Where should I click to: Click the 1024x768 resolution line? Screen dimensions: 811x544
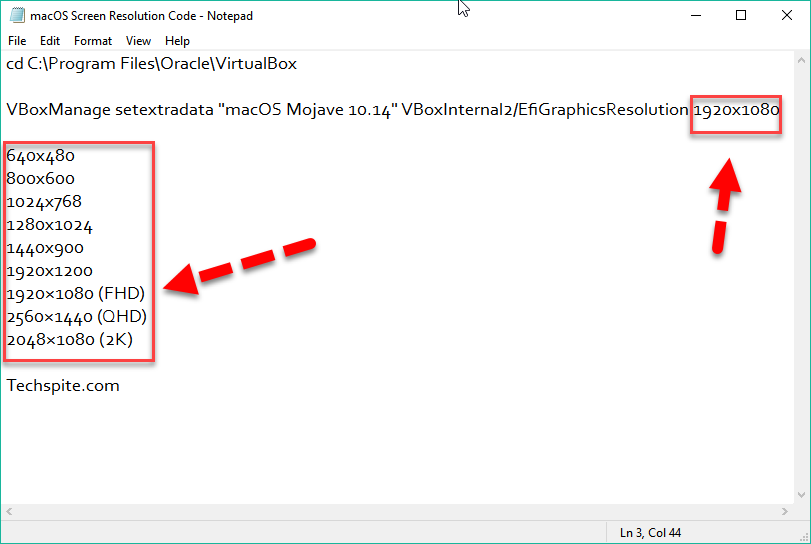pos(44,202)
